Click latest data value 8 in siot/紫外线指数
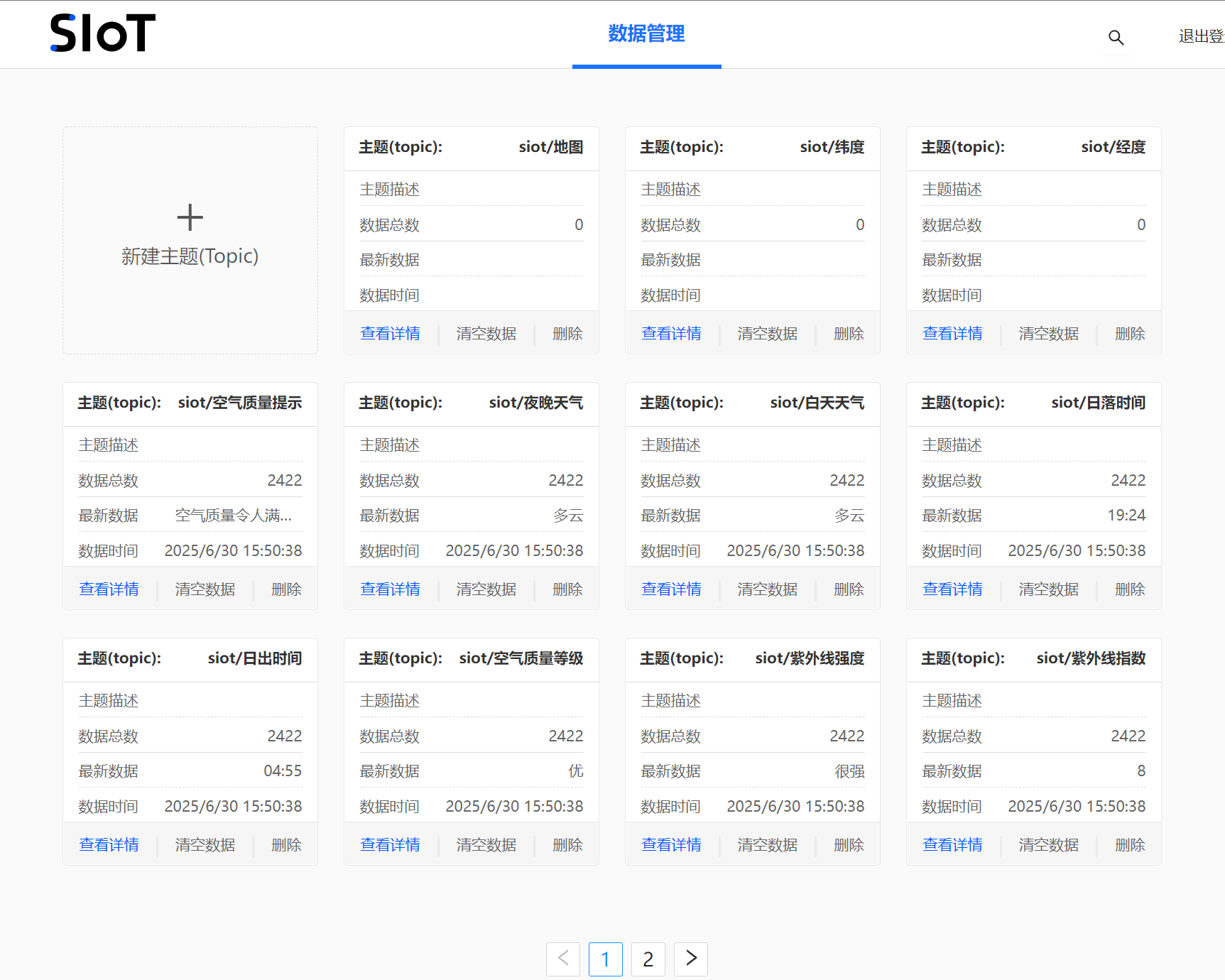Image resolution: width=1225 pixels, height=980 pixels. click(1141, 771)
